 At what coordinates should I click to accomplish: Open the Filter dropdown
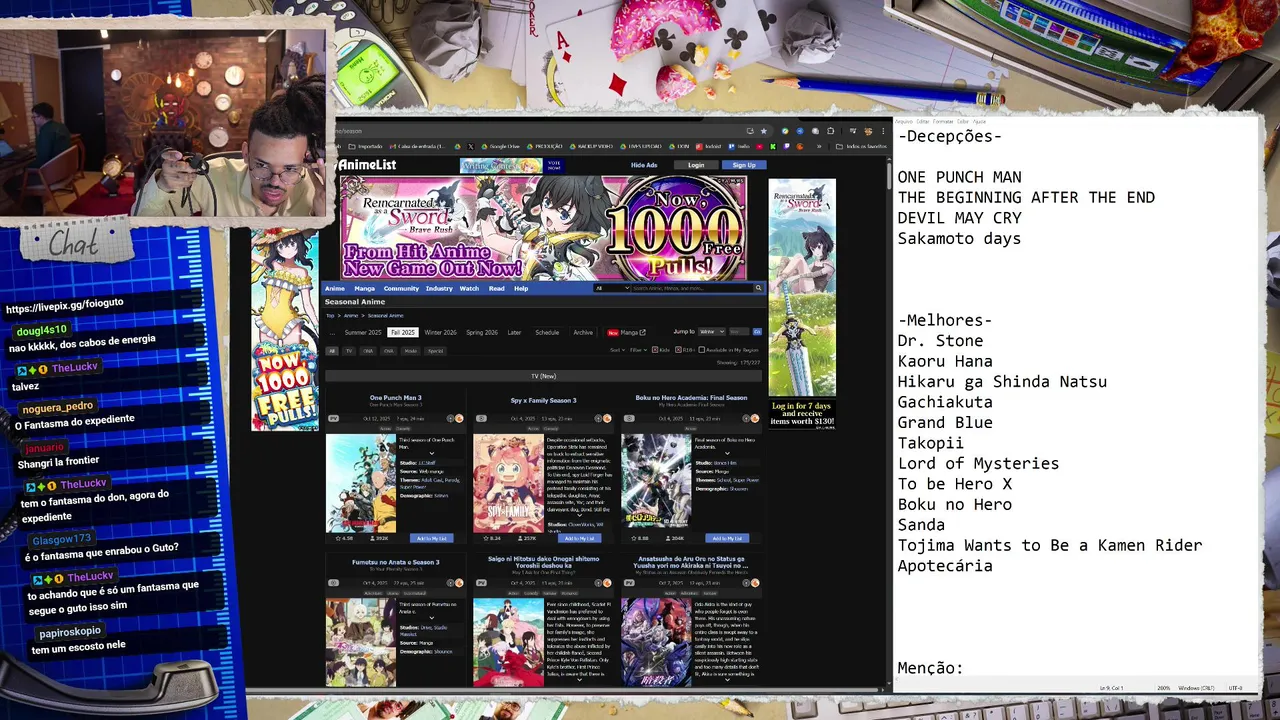tap(638, 350)
